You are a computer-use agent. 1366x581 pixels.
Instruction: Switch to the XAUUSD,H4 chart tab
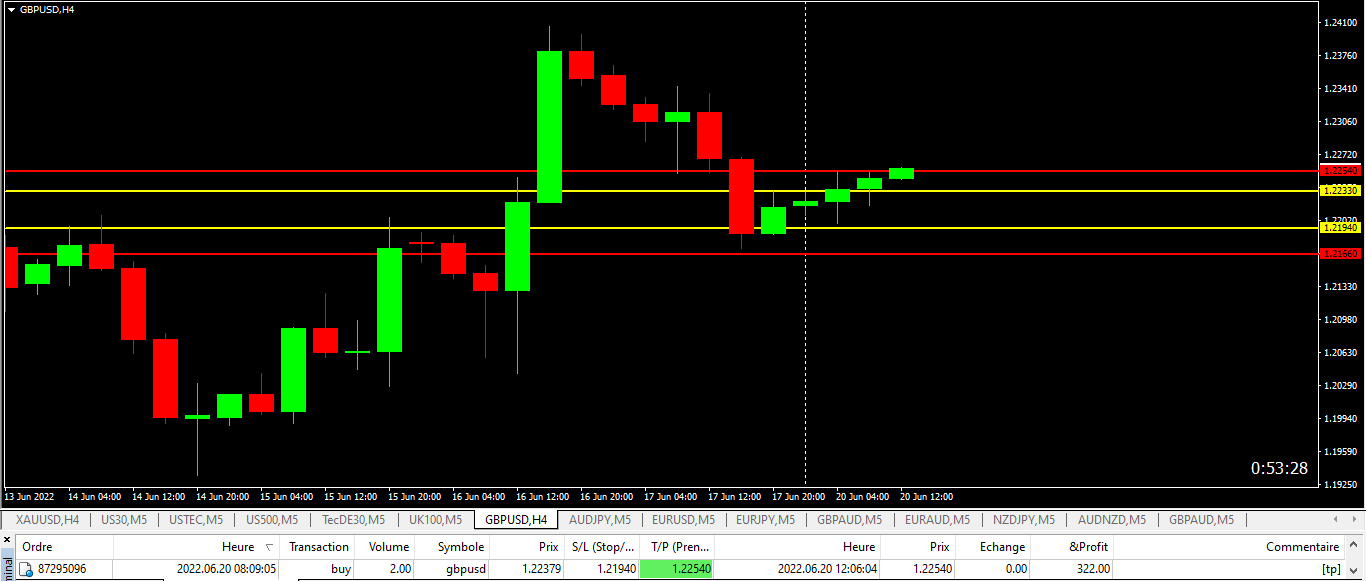tap(48, 520)
